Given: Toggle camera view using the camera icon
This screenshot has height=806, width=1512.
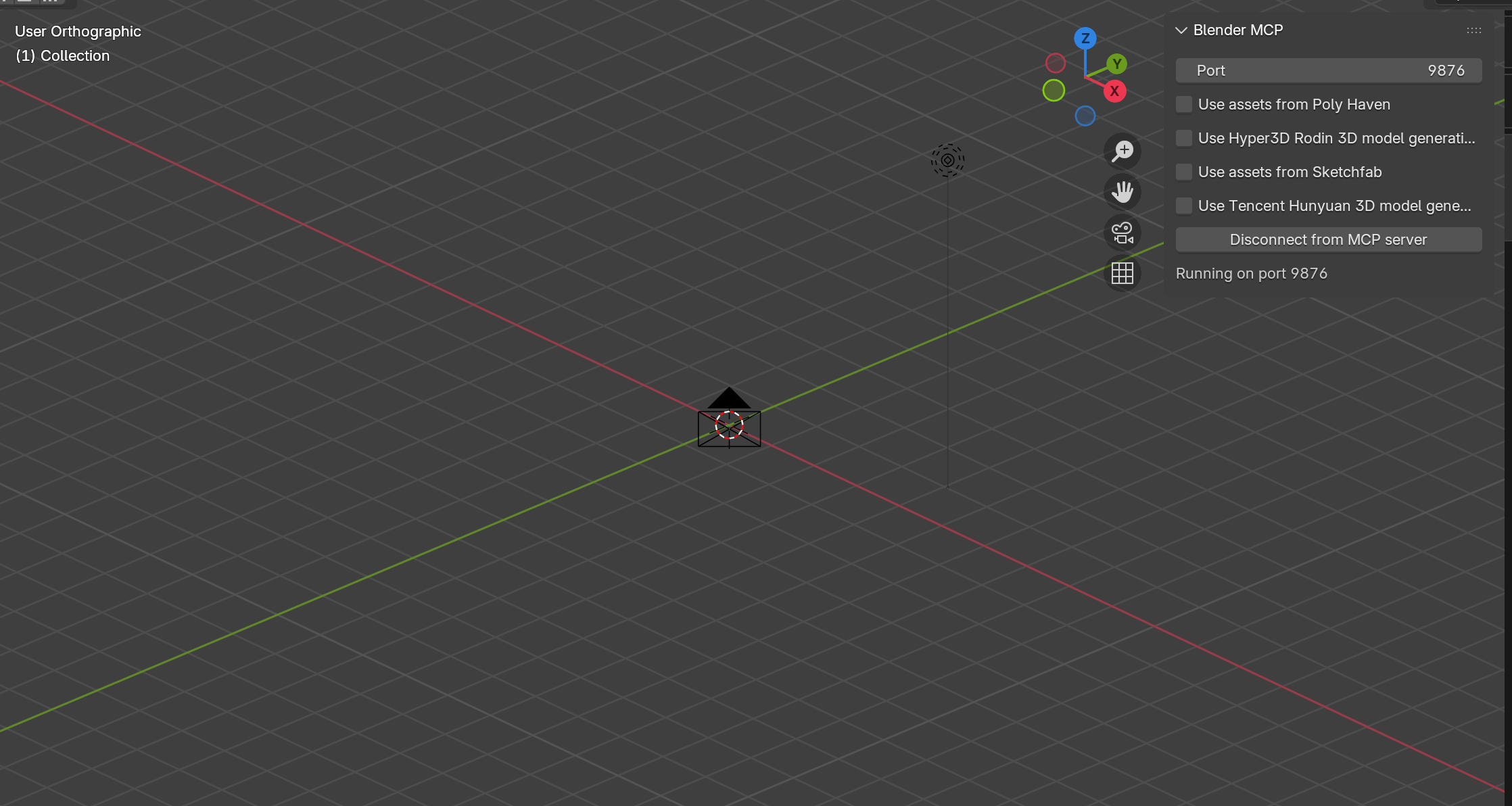Looking at the screenshot, I should 1122,233.
